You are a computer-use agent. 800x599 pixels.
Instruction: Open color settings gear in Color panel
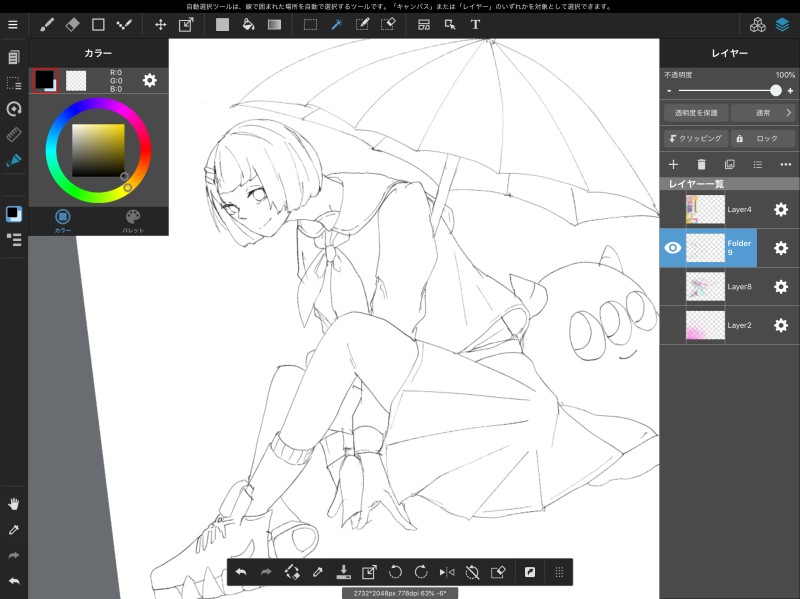point(149,80)
